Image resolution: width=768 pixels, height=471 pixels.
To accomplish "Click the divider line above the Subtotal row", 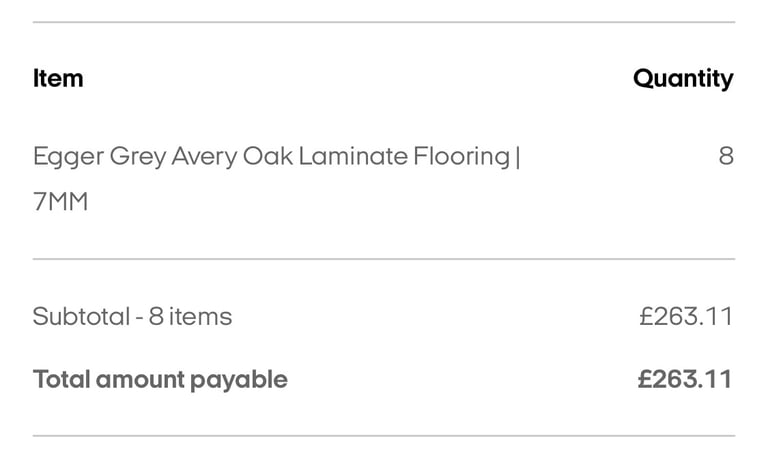I will tap(384, 259).
